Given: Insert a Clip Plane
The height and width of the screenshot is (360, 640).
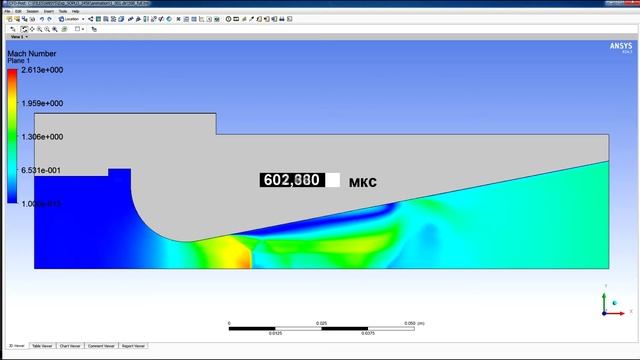Looking at the screenshot, I should click(x=161, y=19).
